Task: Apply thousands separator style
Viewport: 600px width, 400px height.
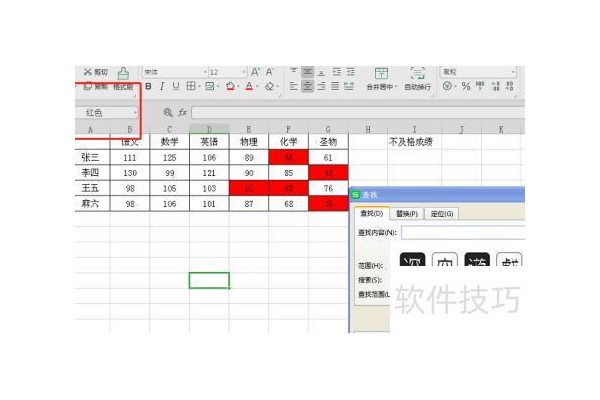Action: point(480,86)
